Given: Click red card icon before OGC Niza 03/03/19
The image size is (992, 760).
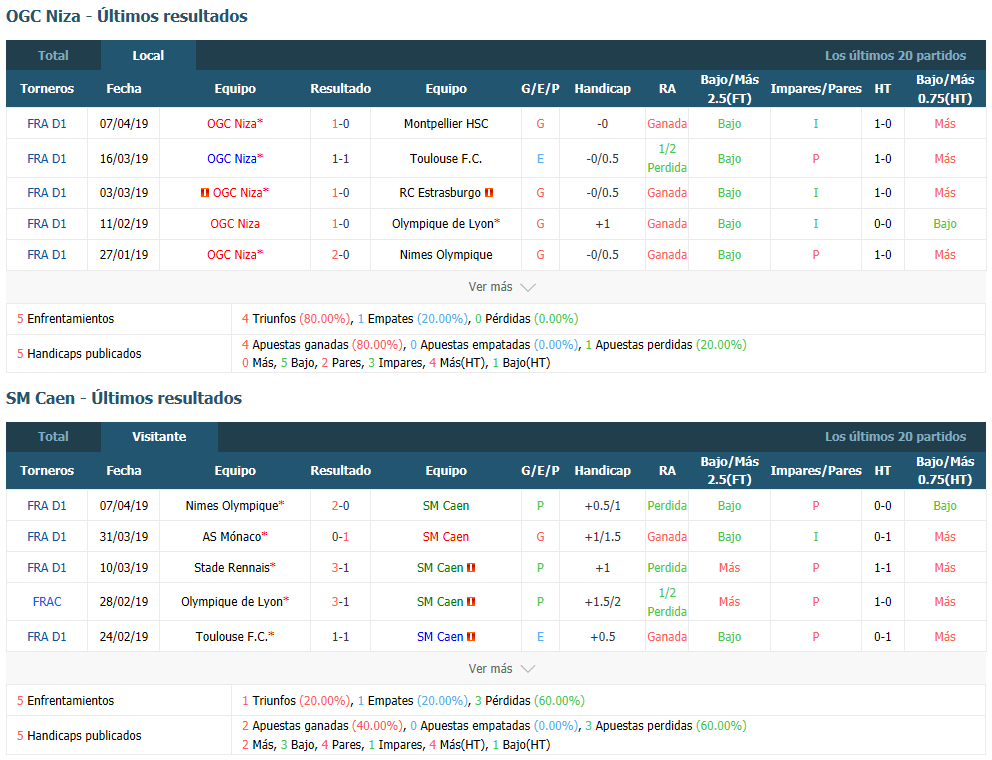Looking at the screenshot, I should (x=204, y=192).
